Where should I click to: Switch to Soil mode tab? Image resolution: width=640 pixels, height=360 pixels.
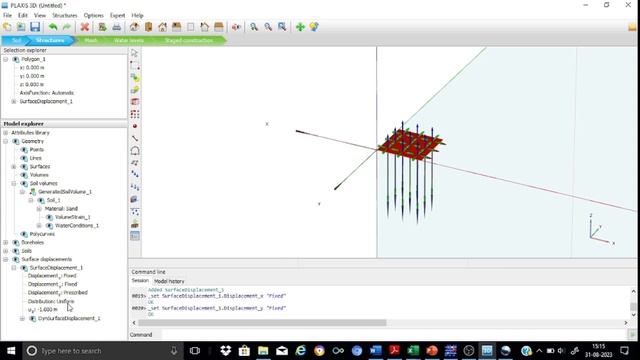tap(16, 40)
